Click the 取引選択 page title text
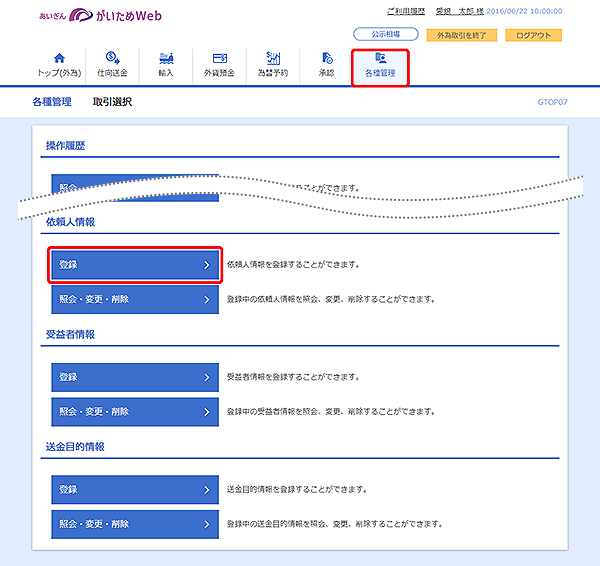 point(112,102)
